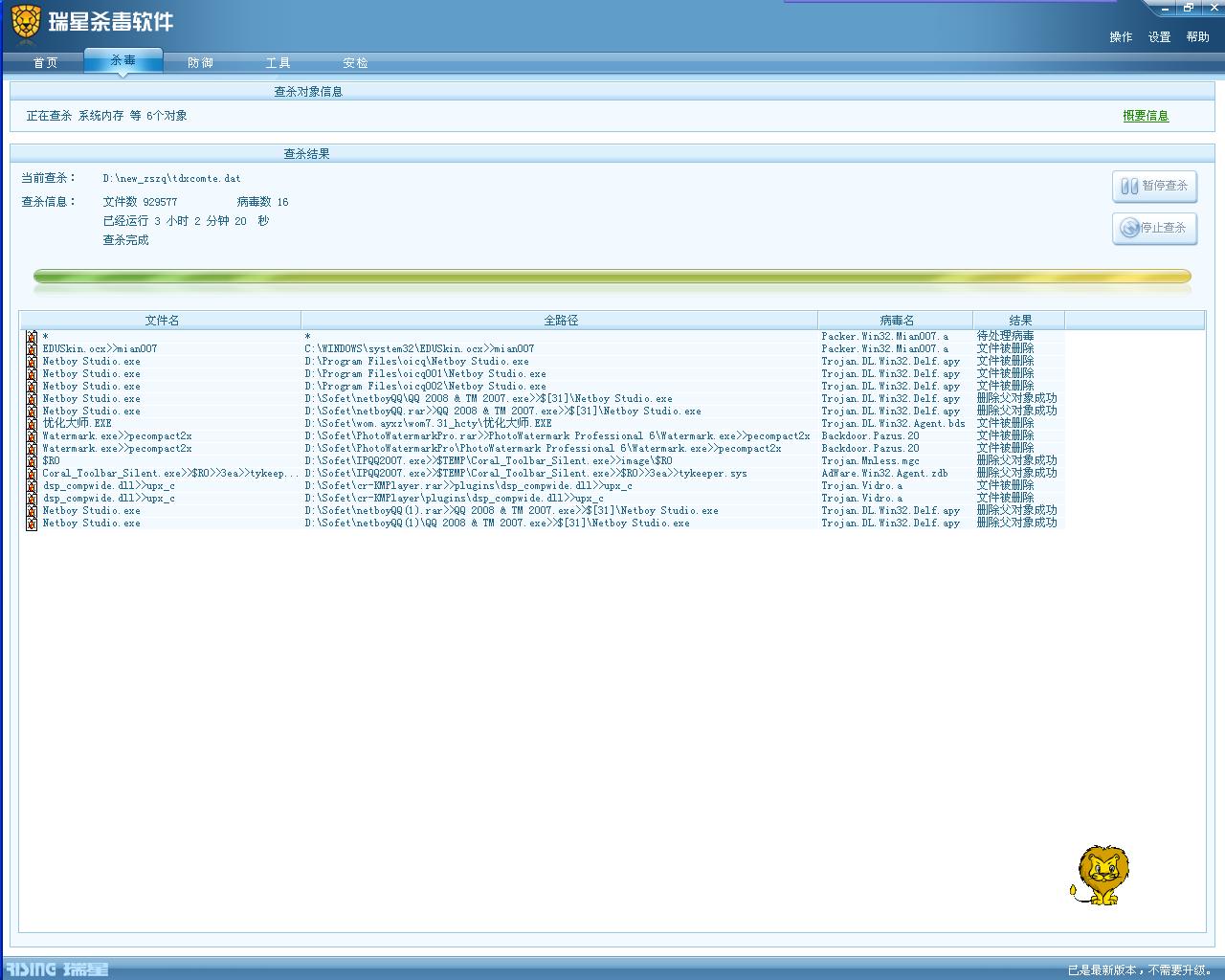Sort by the 结果 column header
Image resolution: width=1225 pixels, height=980 pixels.
pos(1019,321)
